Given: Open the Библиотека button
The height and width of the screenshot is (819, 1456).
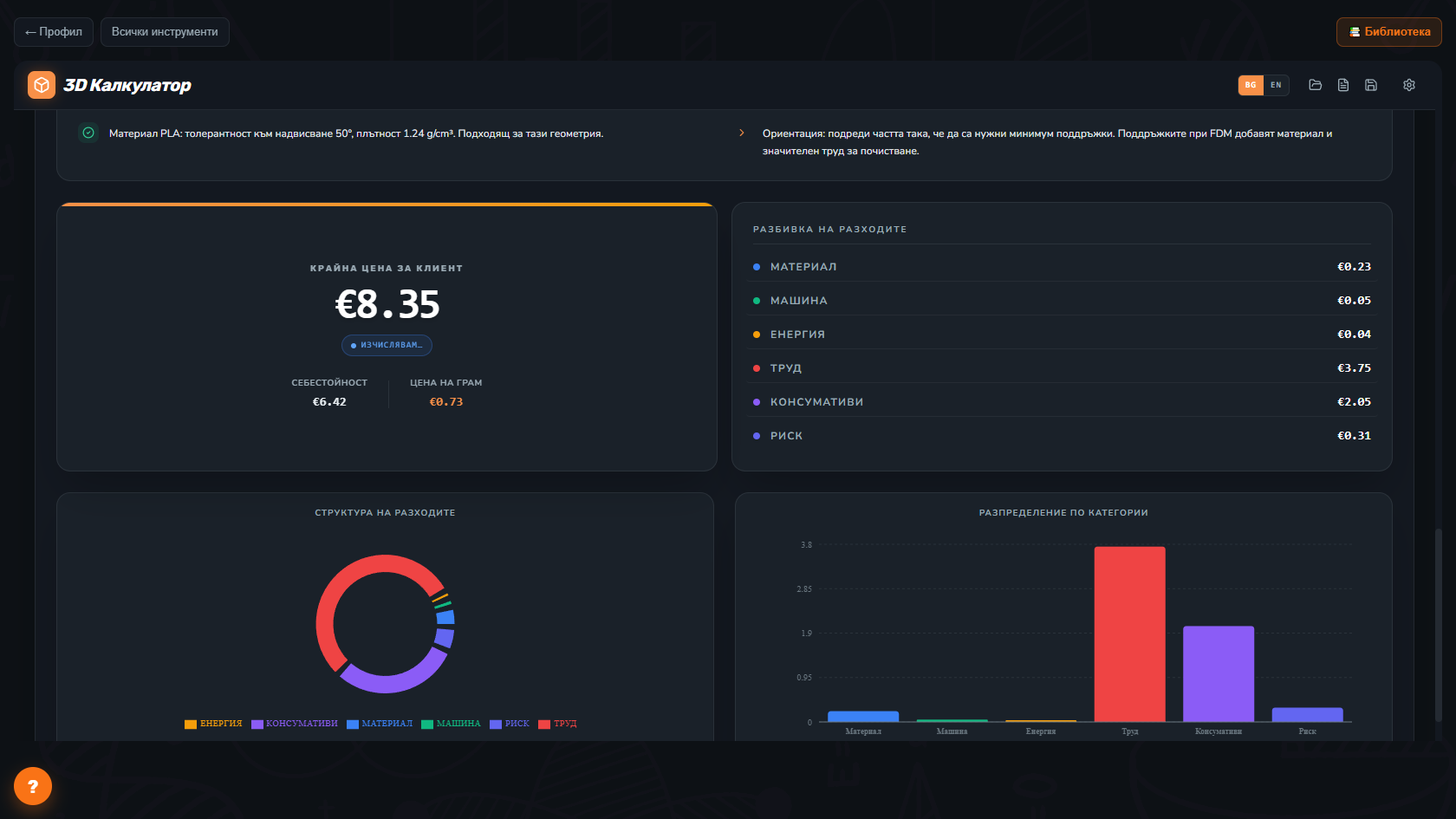Looking at the screenshot, I should 1389,32.
